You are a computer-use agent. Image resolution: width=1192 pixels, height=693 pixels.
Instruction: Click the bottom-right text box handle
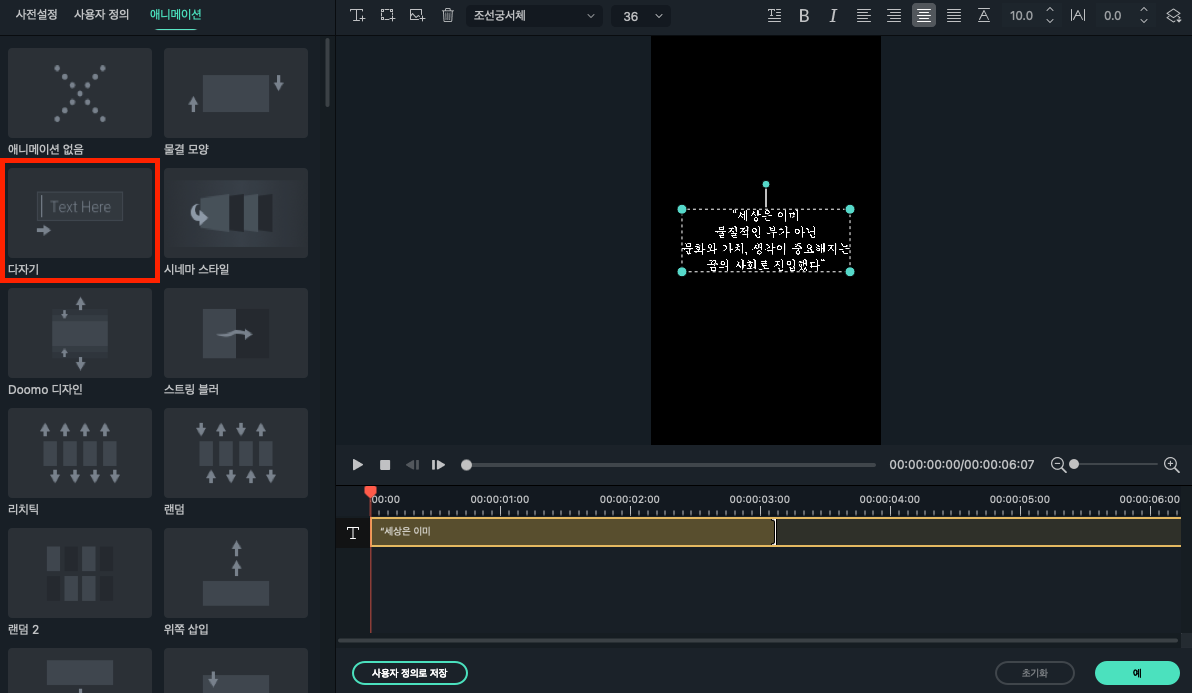[850, 271]
